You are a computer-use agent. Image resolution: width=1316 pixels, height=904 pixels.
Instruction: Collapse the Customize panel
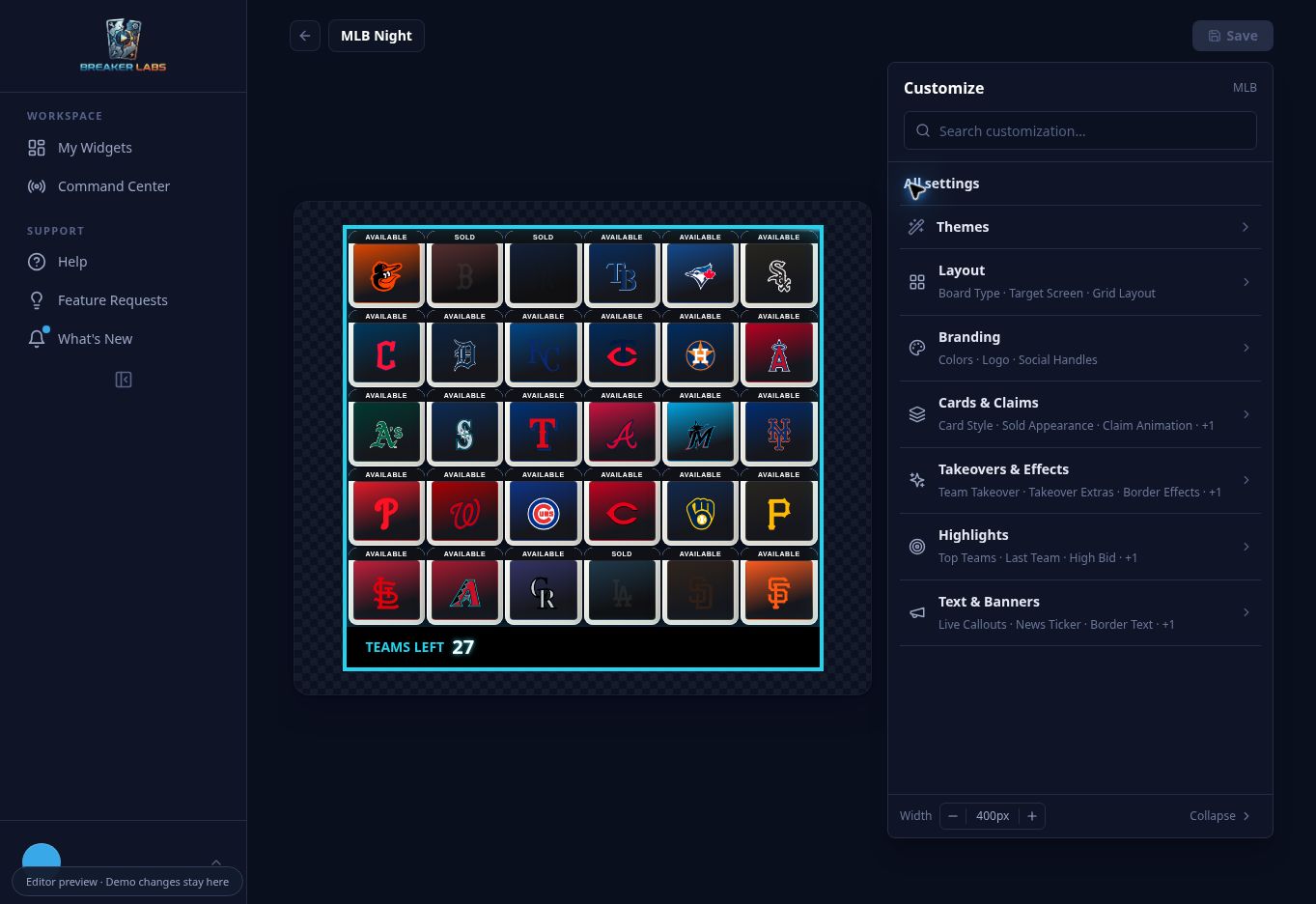[1220, 816]
